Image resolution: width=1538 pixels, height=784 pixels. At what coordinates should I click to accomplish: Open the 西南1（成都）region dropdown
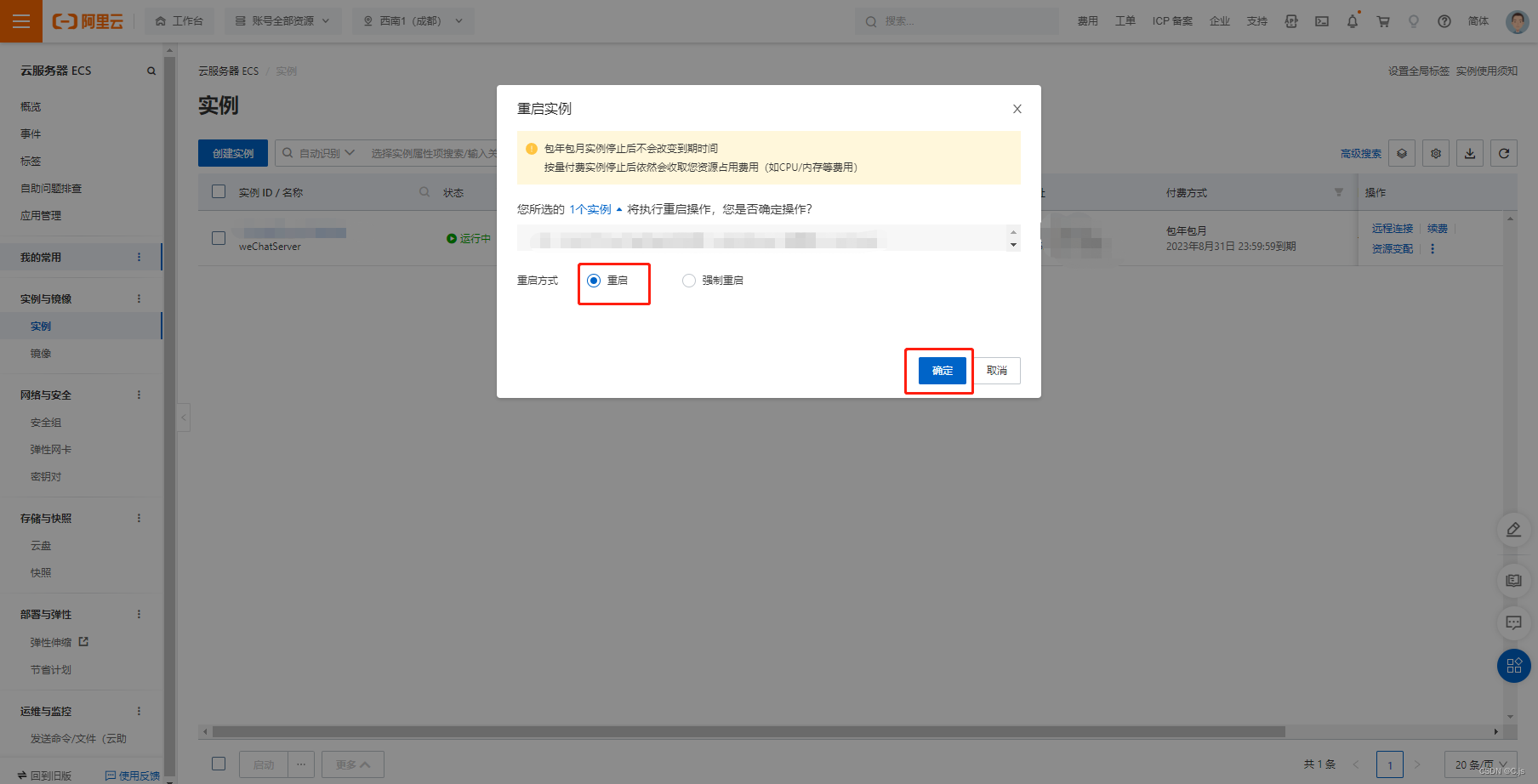[x=413, y=21]
